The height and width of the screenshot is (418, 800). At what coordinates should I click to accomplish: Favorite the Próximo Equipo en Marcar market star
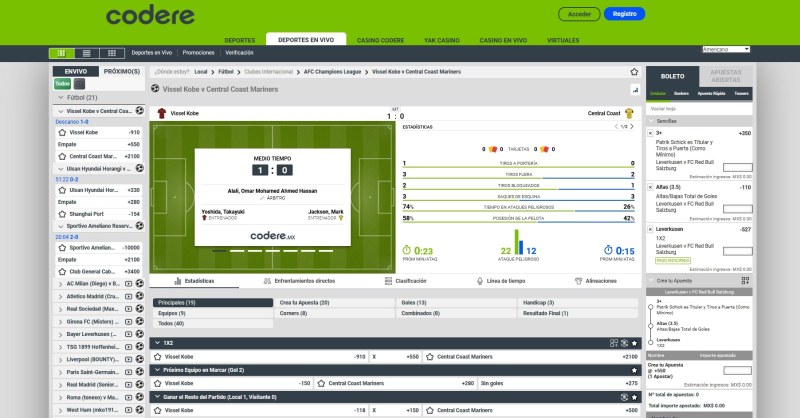click(x=634, y=370)
